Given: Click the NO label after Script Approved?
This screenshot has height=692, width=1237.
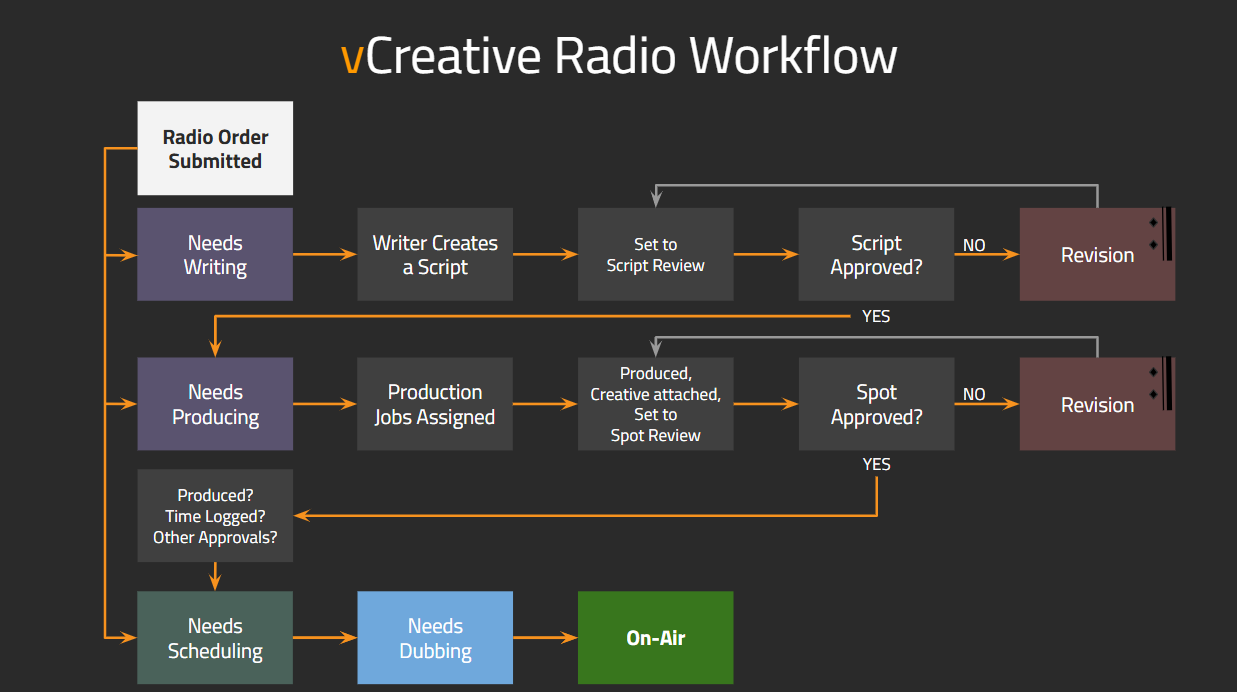Looking at the screenshot, I should pos(974,245).
